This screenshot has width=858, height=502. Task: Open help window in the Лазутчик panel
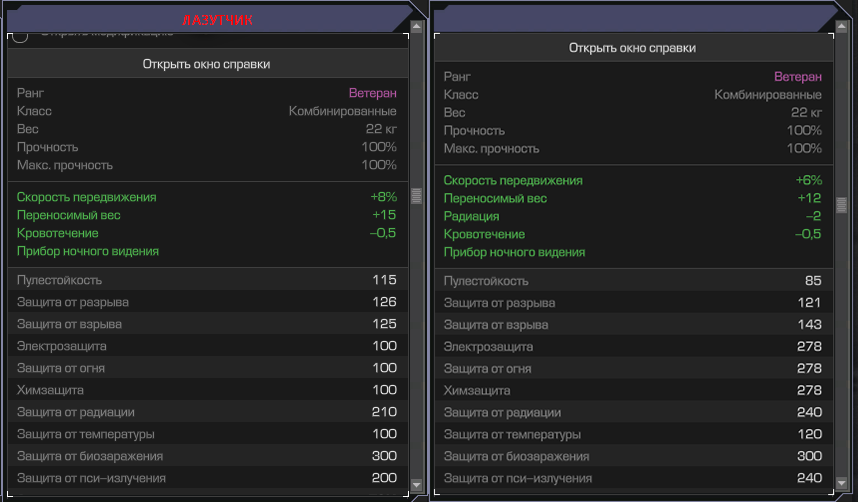(207, 64)
